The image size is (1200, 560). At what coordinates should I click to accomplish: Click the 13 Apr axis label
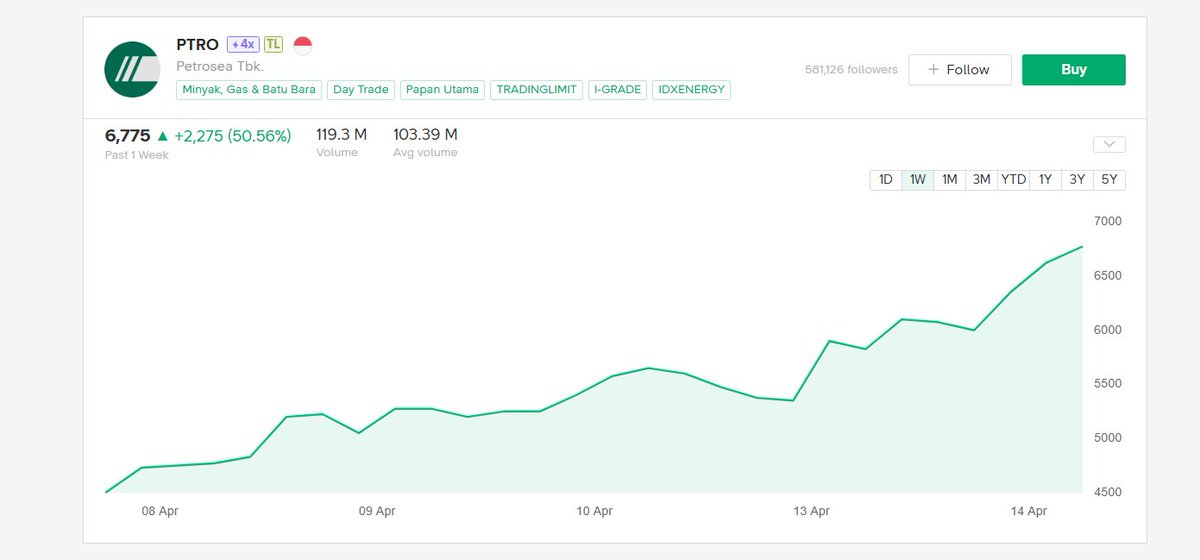coord(812,511)
